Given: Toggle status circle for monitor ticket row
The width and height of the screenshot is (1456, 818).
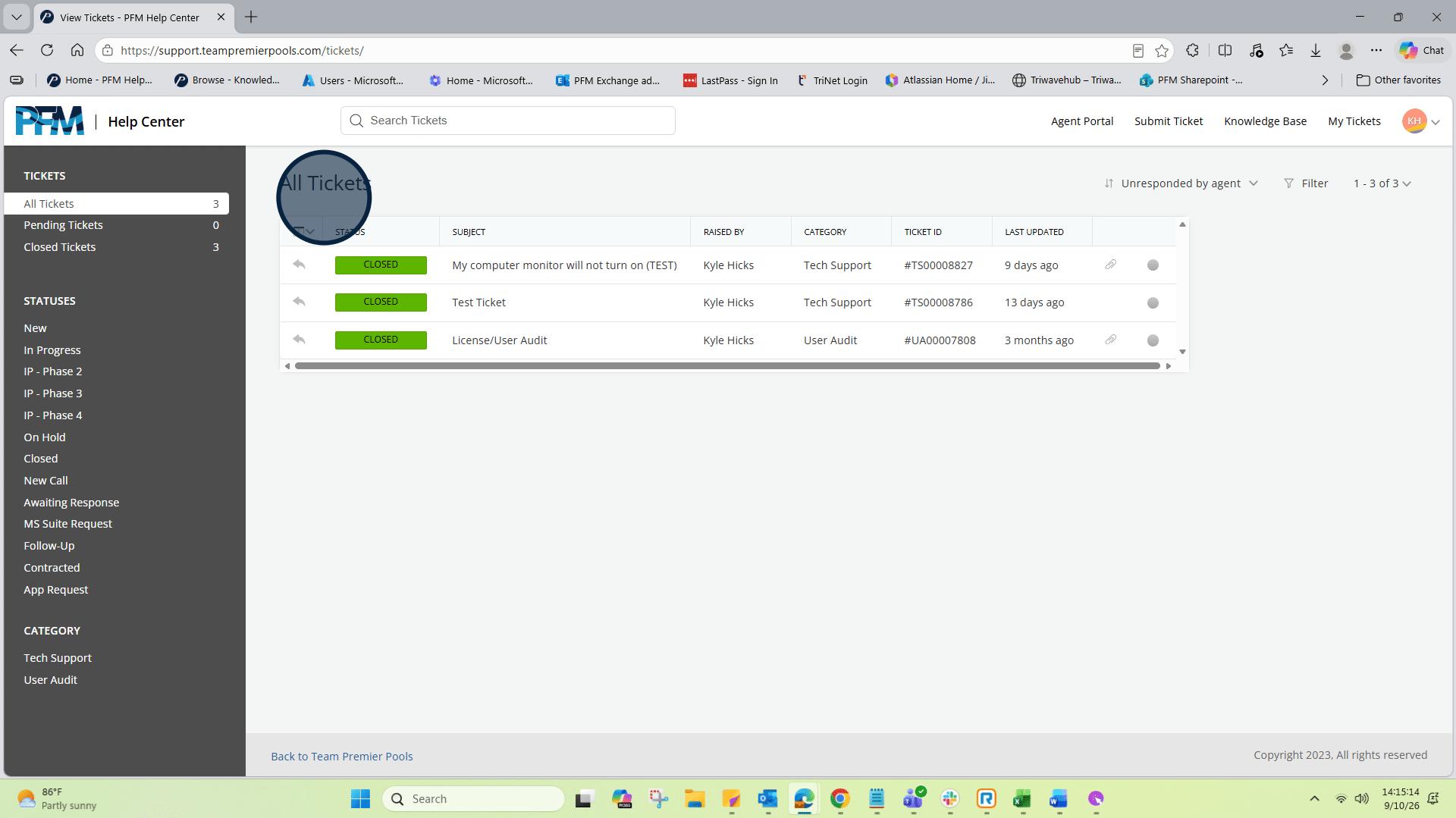Looking at the screenshot, I should [1153, 265].
